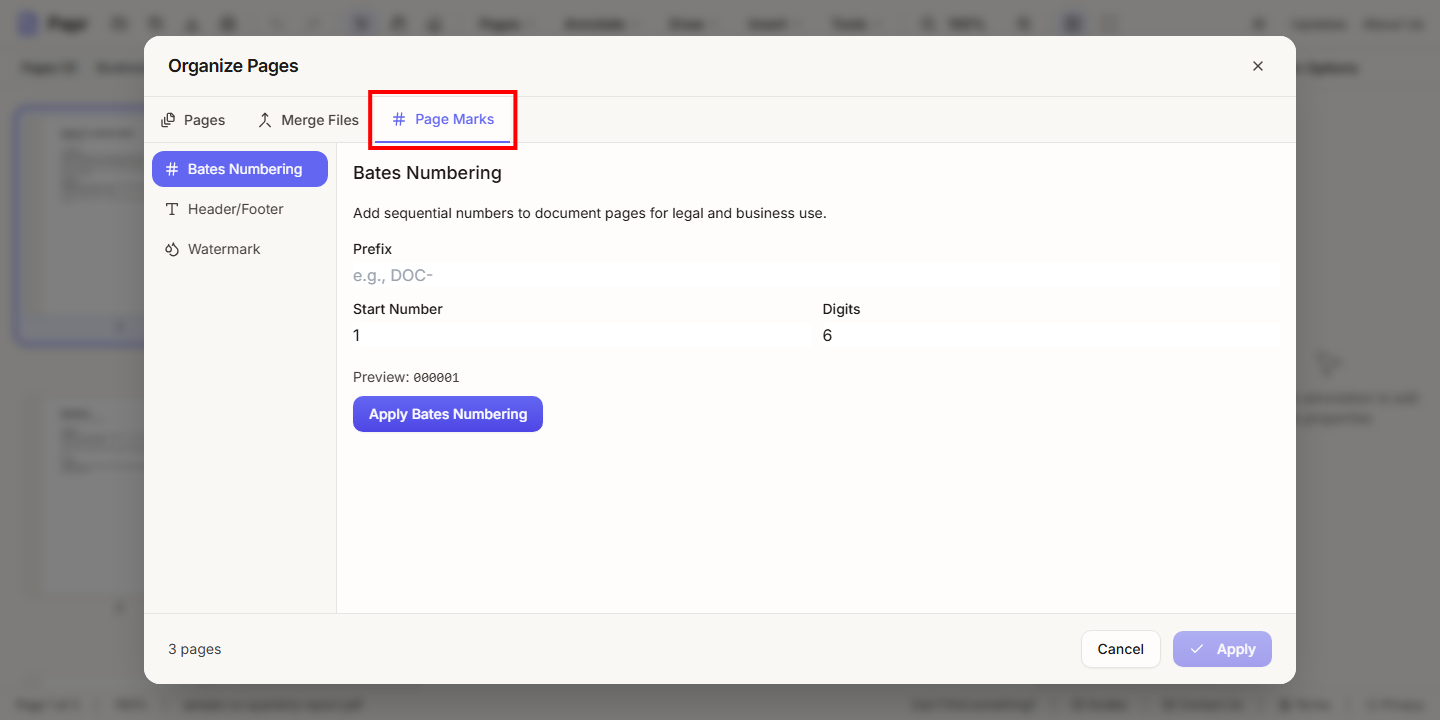Viewport: 1440px width, 720px height.
Task: Select Bates Numbering in the sidebar
Action: point(240,169)
